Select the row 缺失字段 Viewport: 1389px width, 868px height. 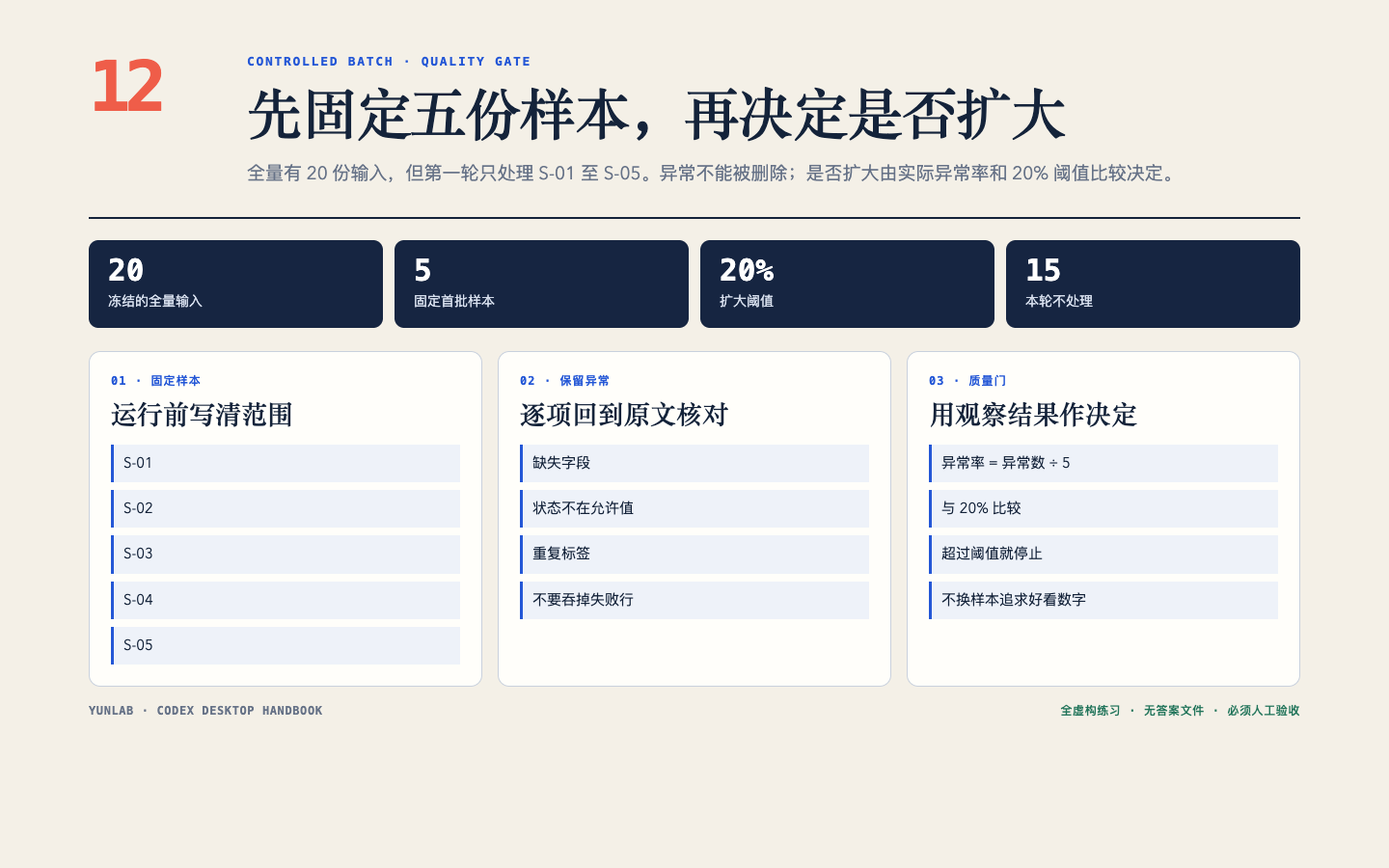[694, 463]
